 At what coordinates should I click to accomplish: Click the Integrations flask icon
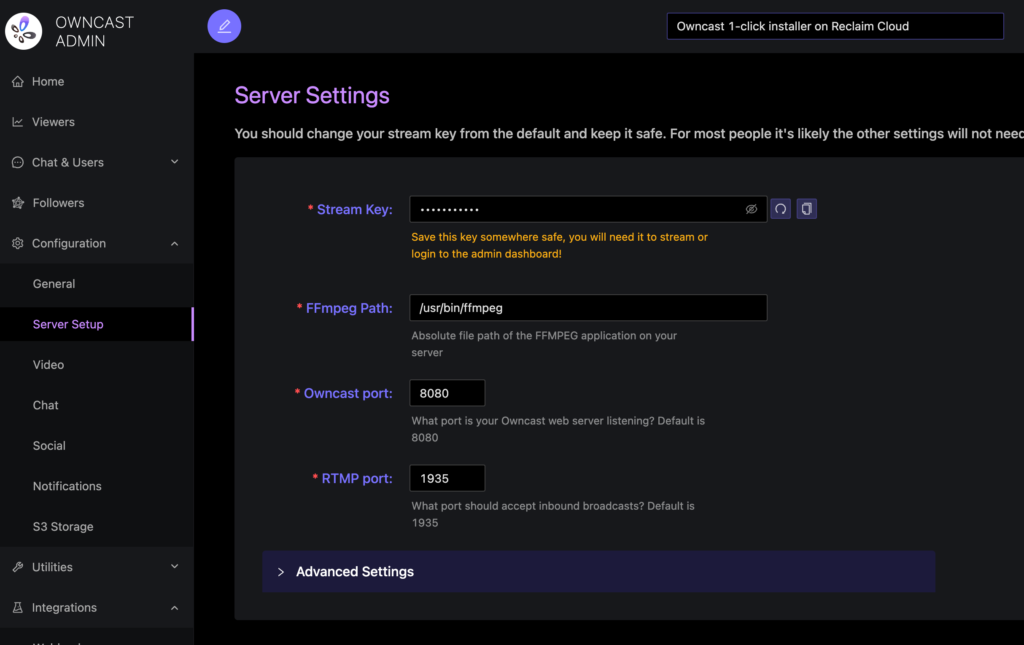tap(18, 608)
